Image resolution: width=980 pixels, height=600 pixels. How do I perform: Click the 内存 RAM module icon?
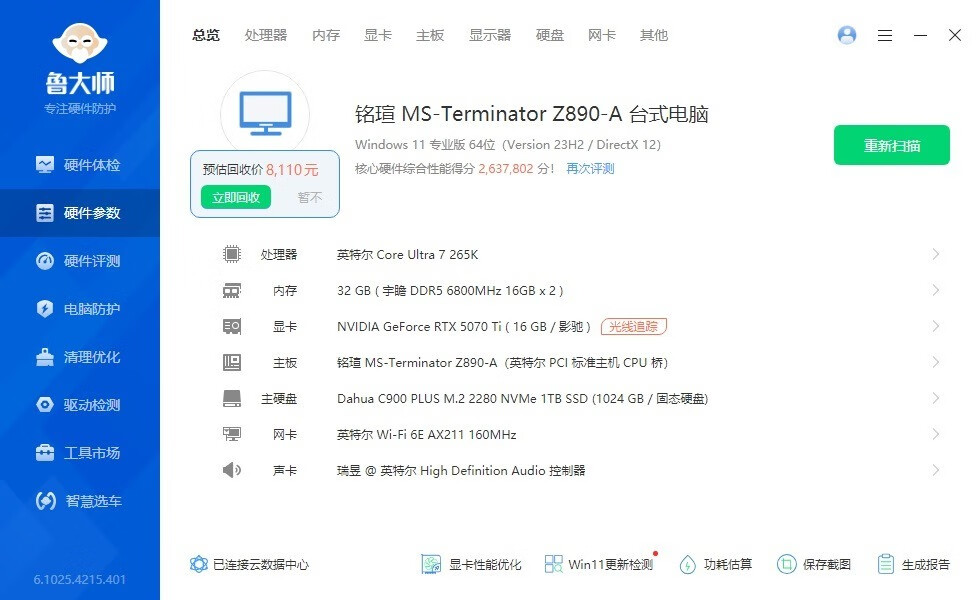232,291
